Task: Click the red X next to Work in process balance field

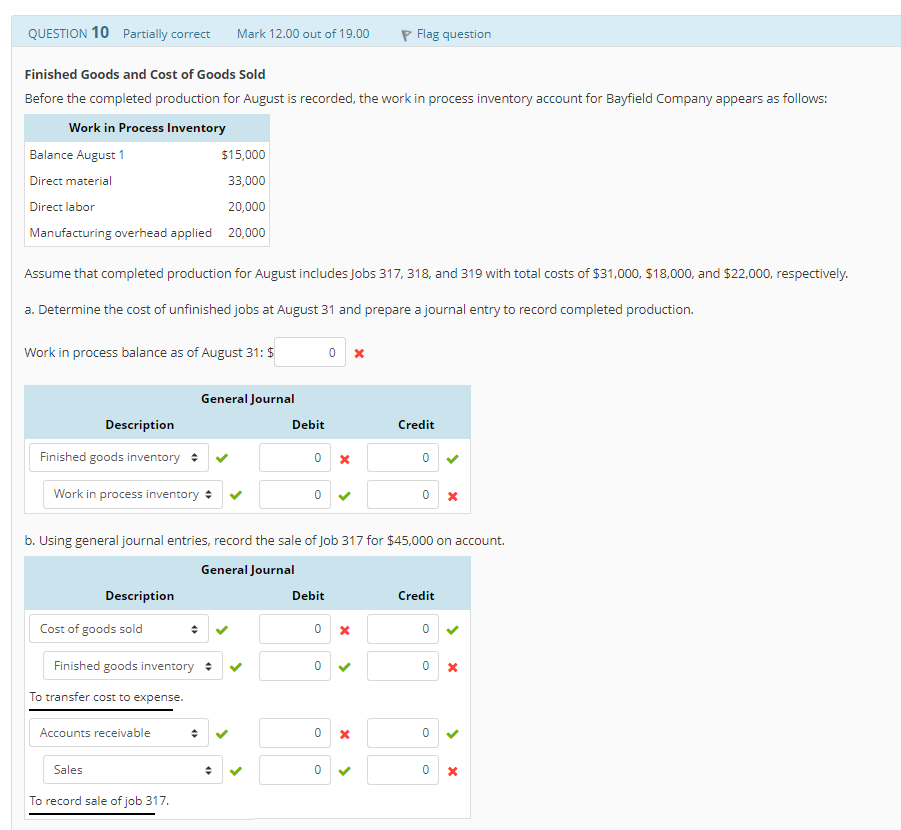Action: click(361, 352)
